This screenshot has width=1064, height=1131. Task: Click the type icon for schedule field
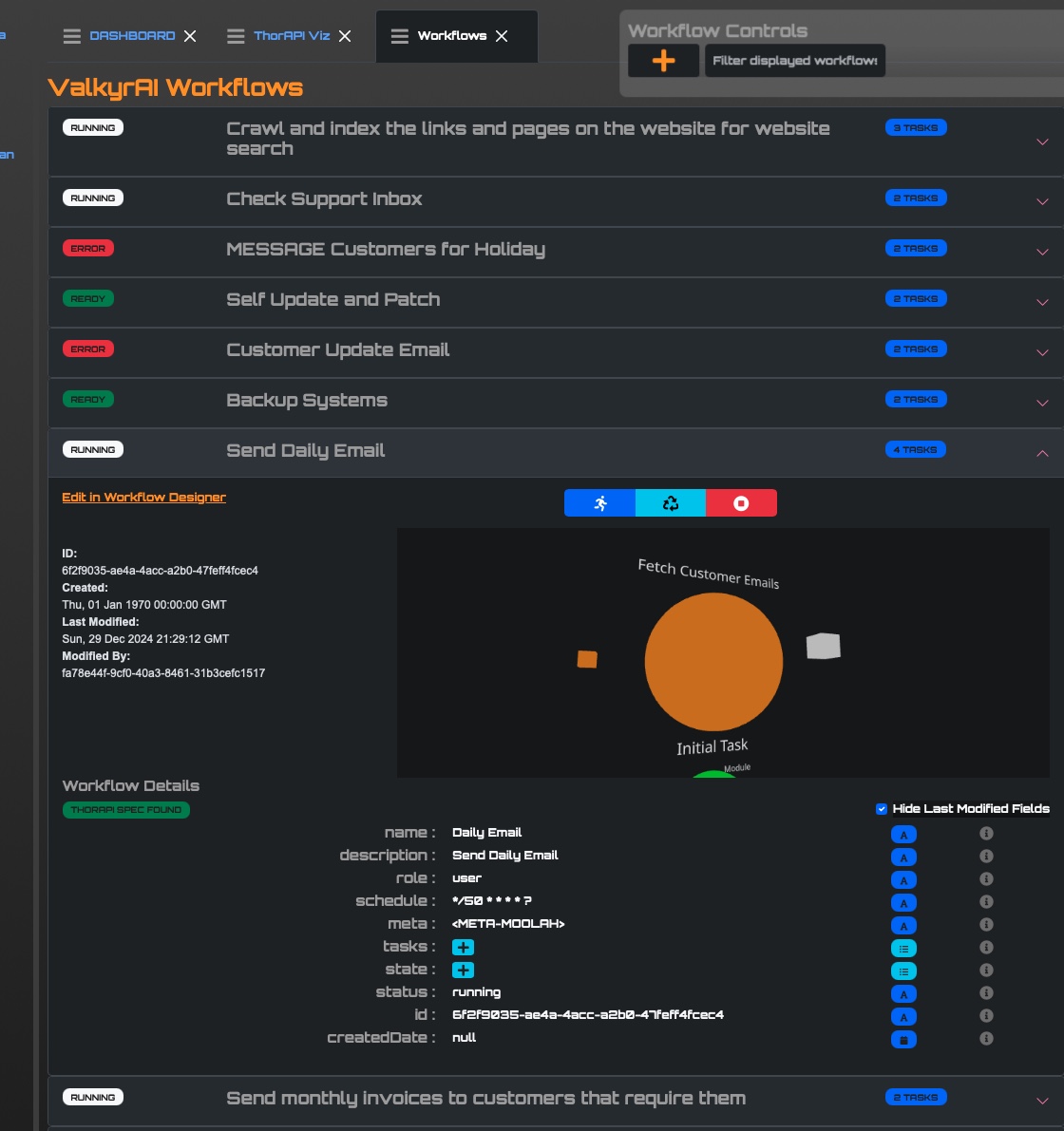point(903,903)
